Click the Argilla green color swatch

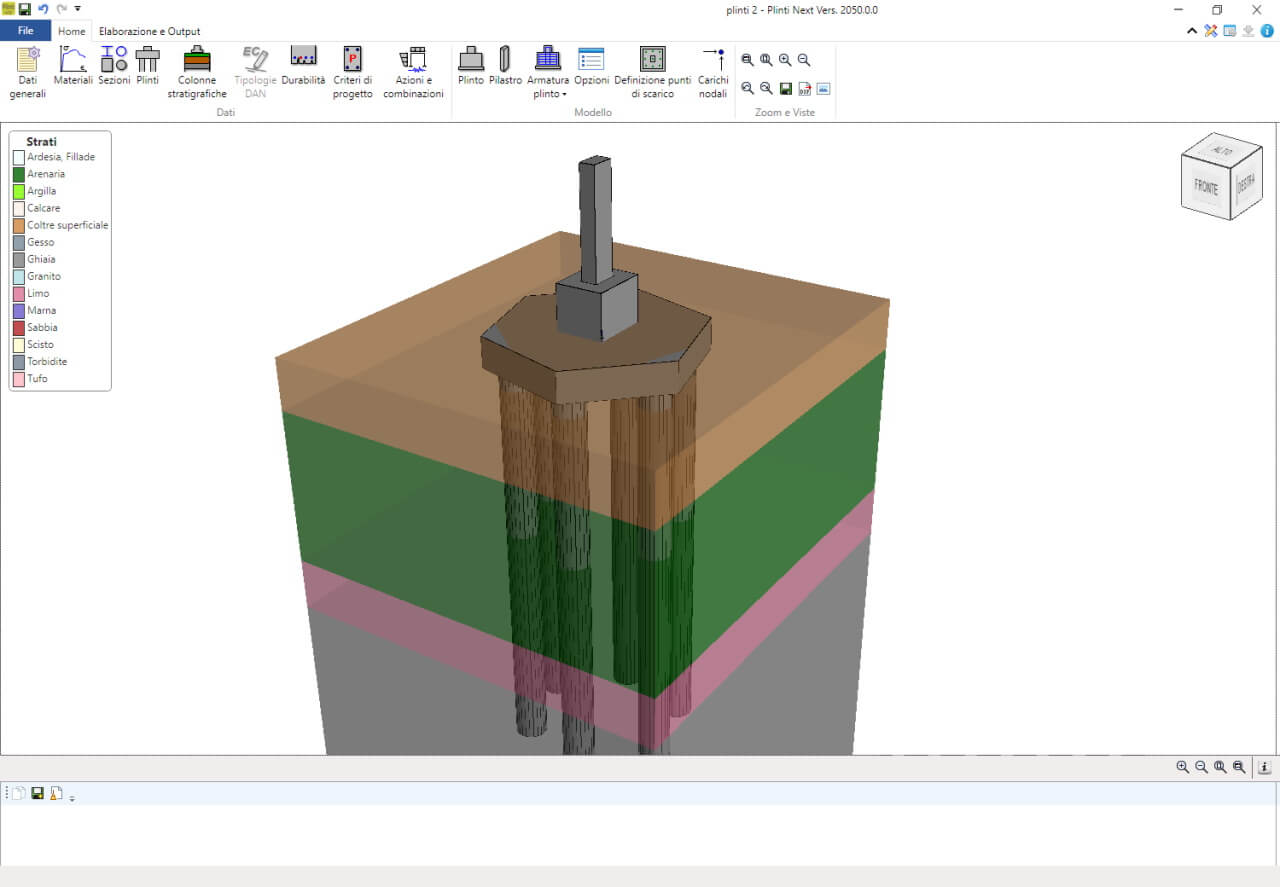pos(19,192)
